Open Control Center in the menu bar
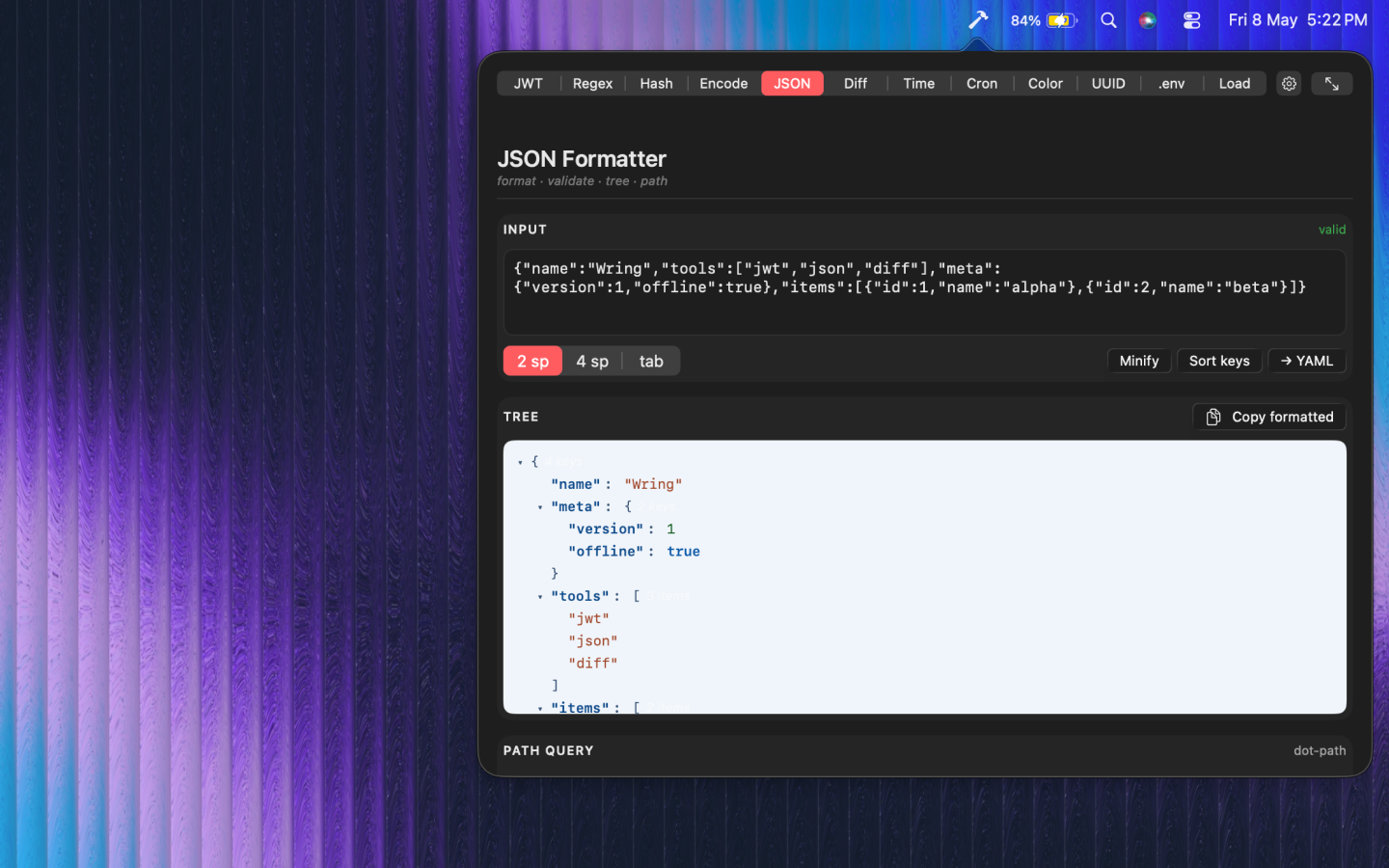The width and height of the screenshot is (1389, 868). click(1192, 19)
